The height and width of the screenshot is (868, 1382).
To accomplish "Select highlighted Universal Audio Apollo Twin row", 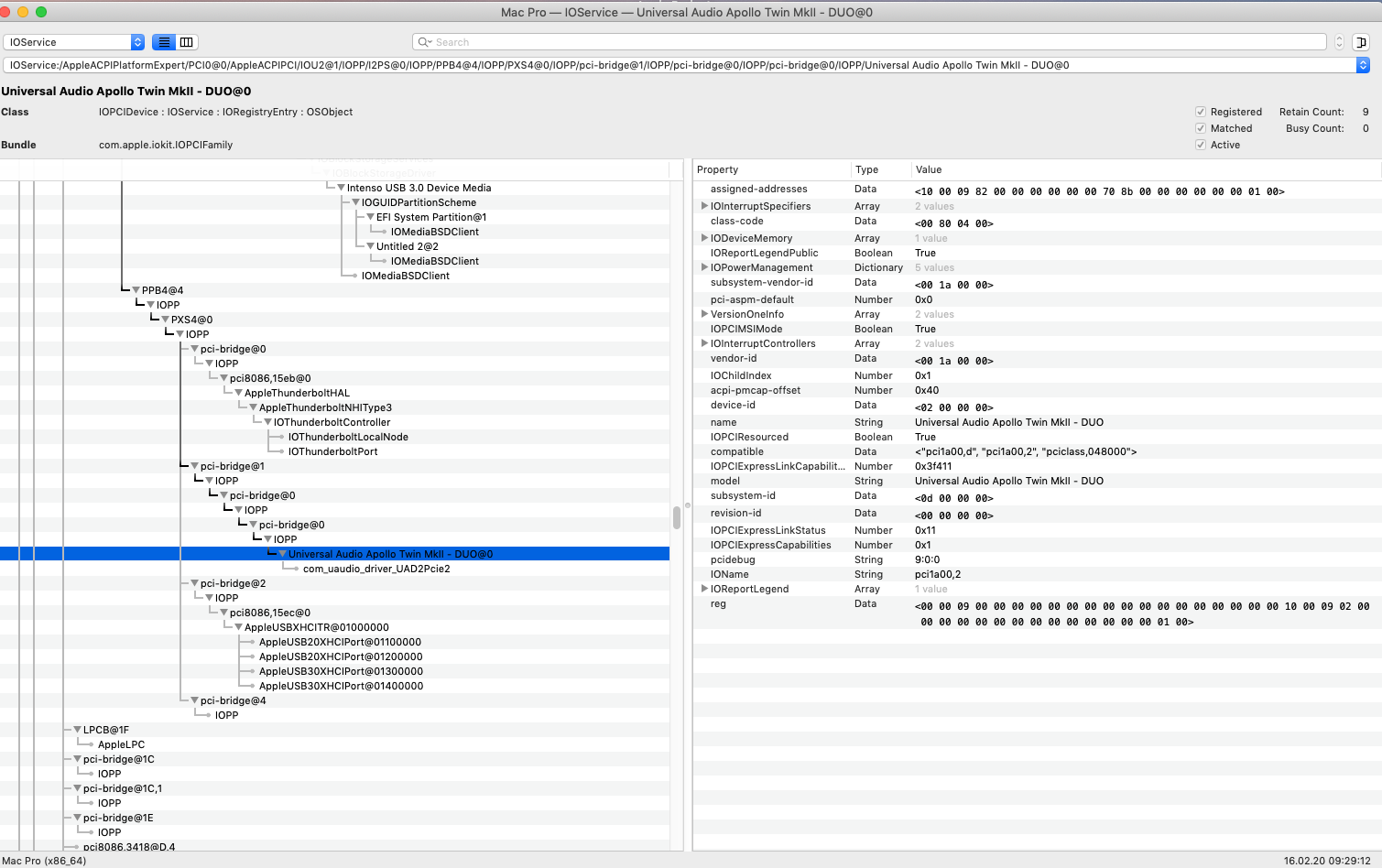I will (334, 554).
